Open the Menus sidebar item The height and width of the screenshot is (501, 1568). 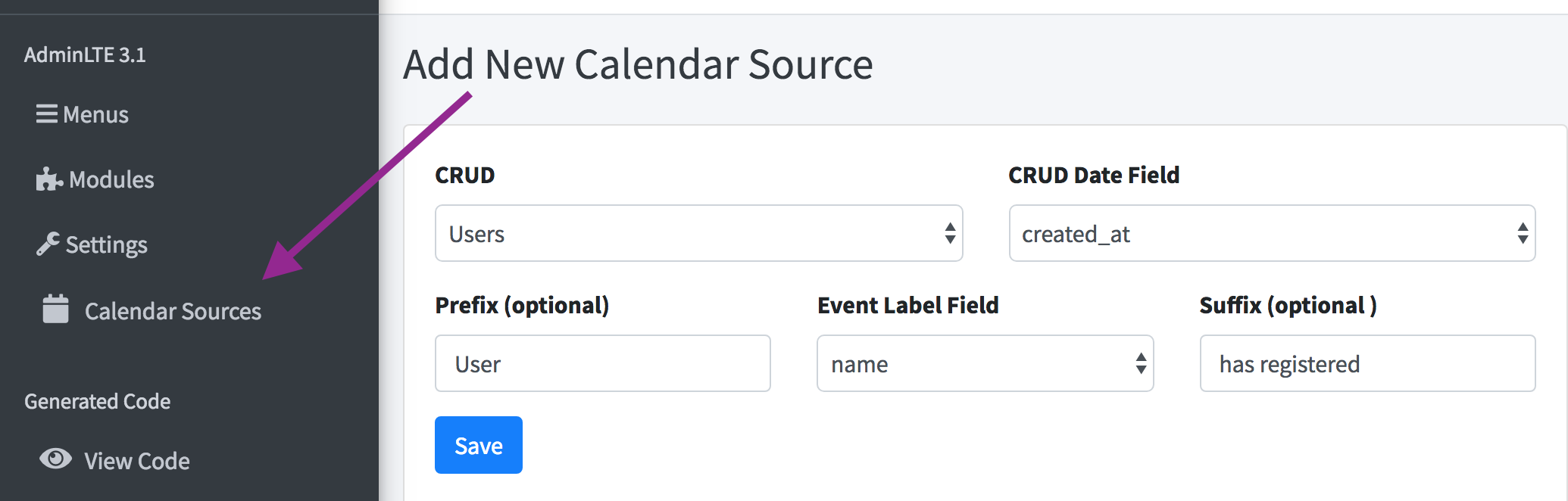click(96, 115)
